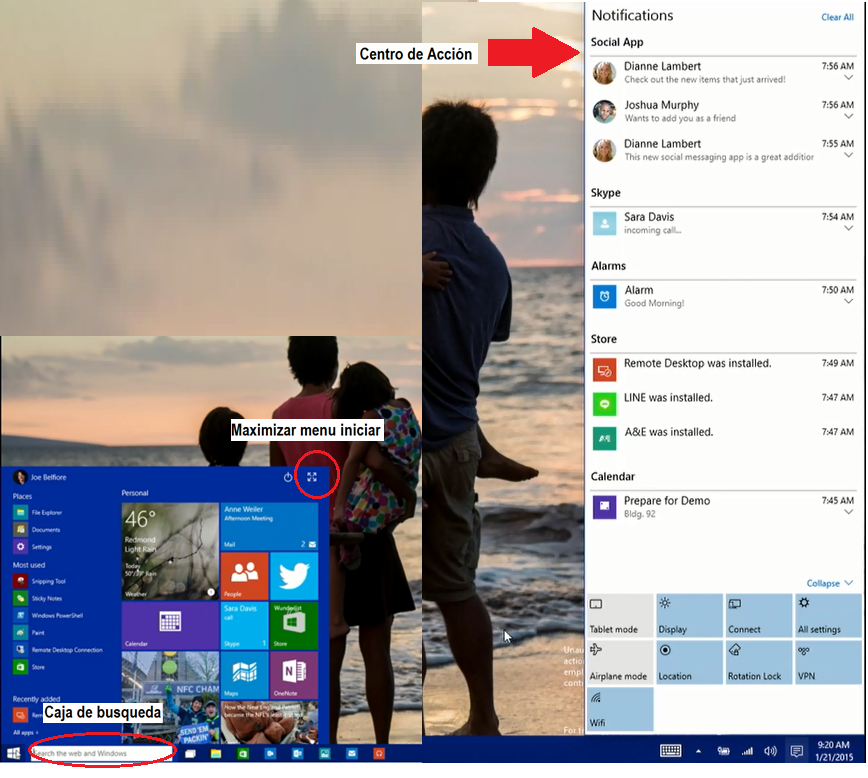Open the green Store tile
Image resolution: width=868 pixels, height=778 pixels.
click(x=294, y=626)
